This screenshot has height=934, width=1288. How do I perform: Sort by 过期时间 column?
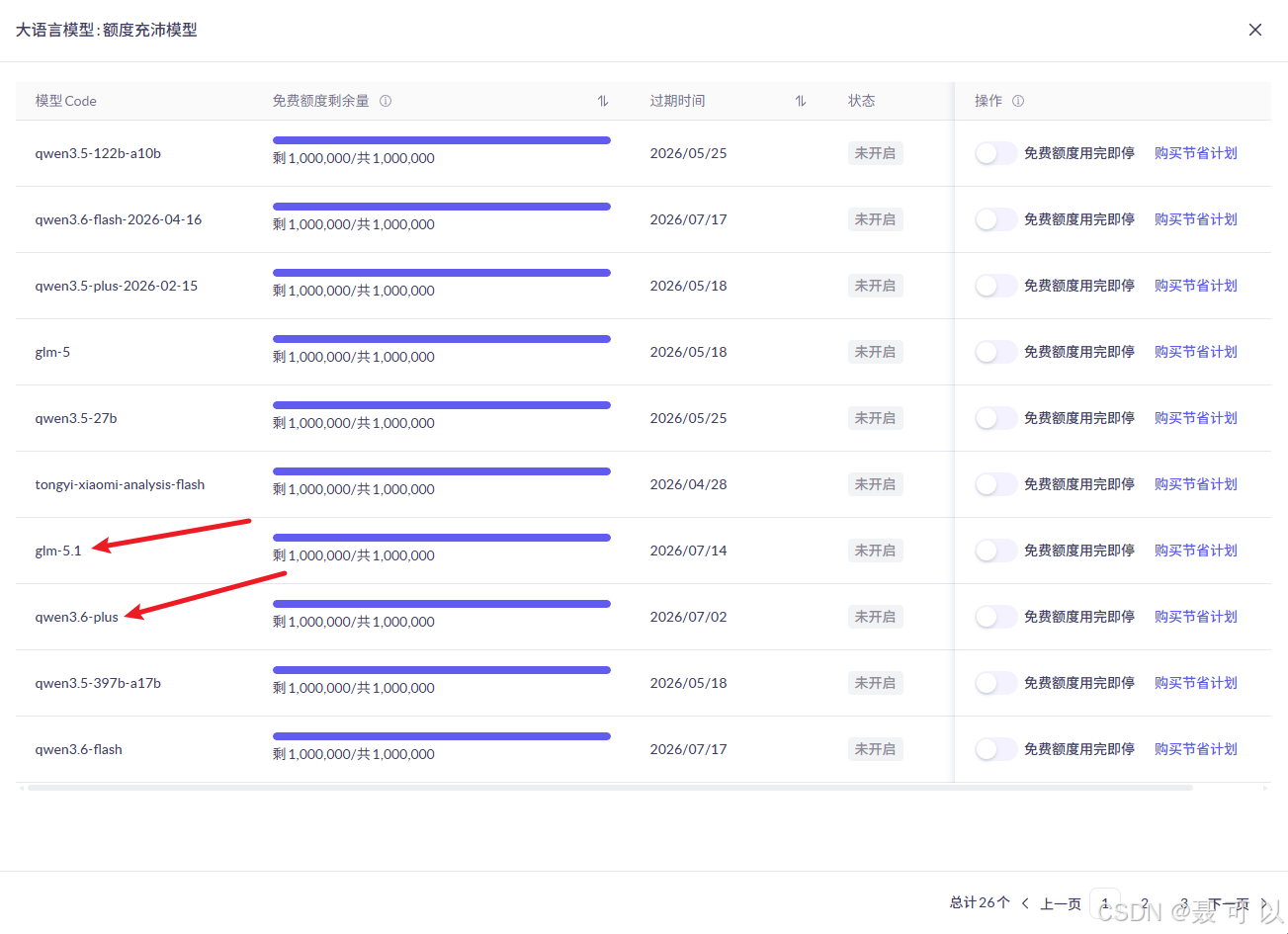(x=801, y=101)
